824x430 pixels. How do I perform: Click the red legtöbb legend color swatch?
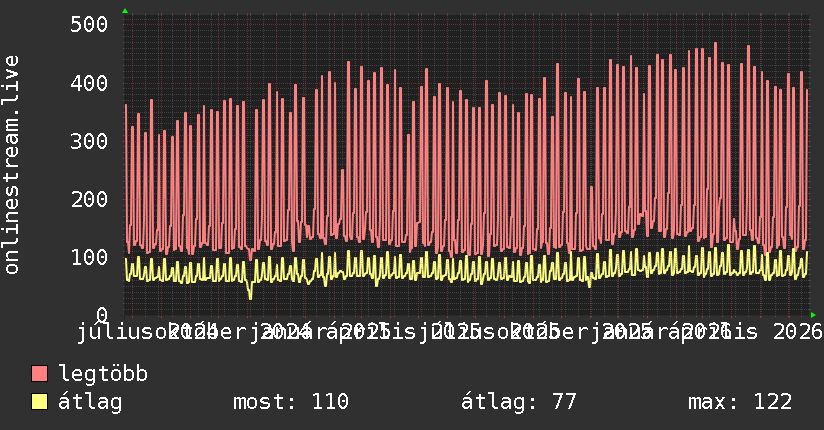click(39, 373)
